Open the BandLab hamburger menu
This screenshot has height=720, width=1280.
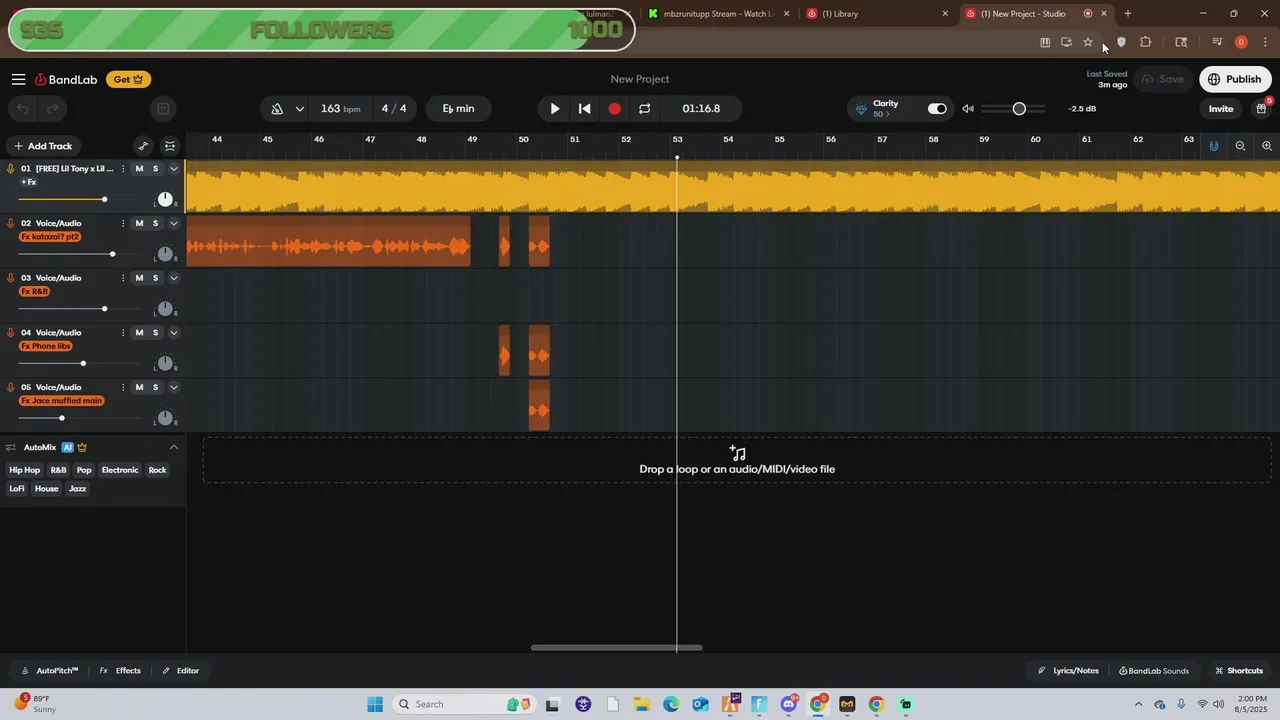[x=19, y=79]
